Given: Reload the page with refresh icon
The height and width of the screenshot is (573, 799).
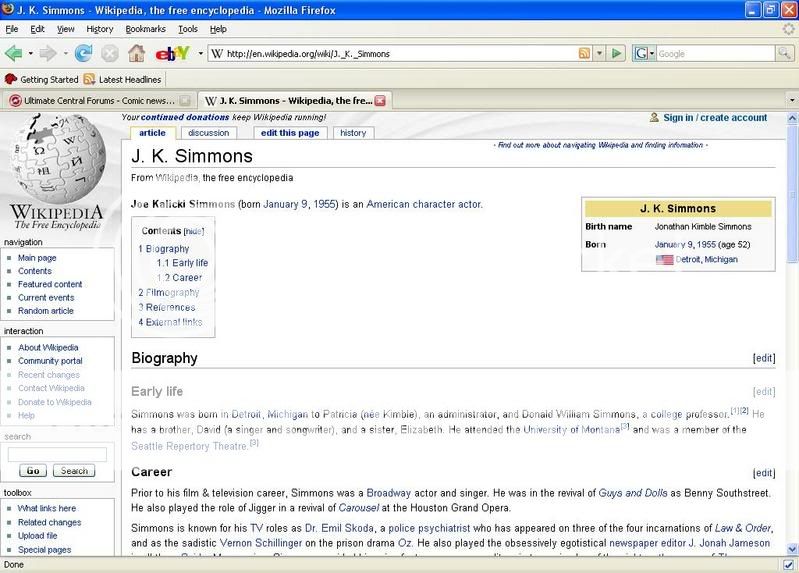Looking at the screenshot, I should point(84,53).
